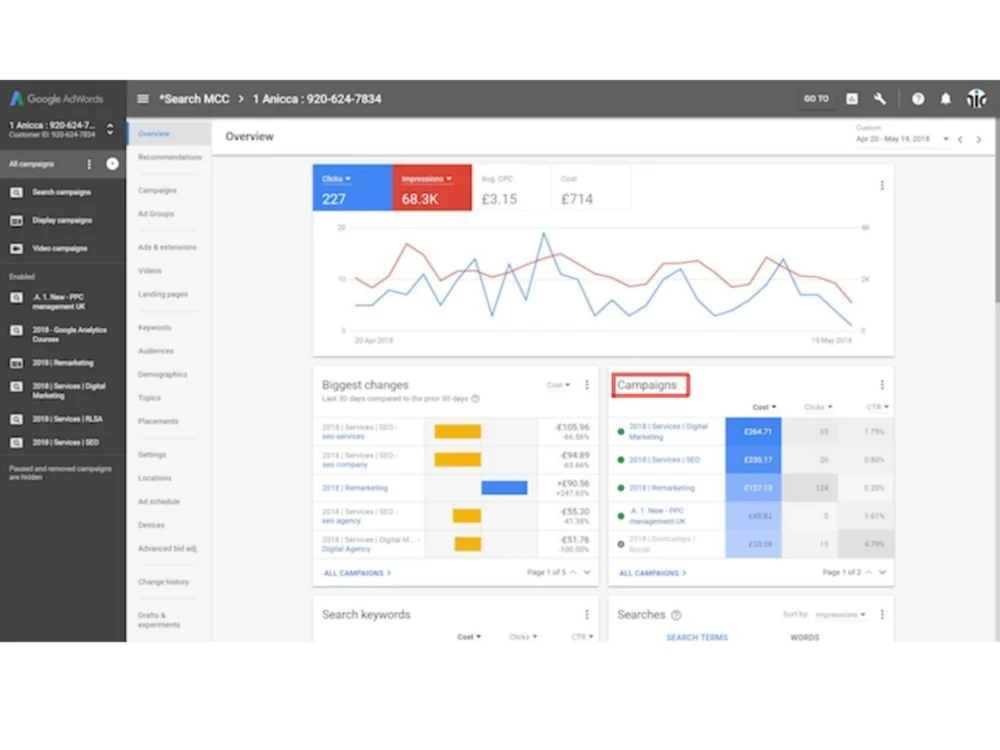Open the date range dropdown
Image resolution: width=1000 pixels, height=750 pixels.
pyautogui.click(x=902, y=138)
